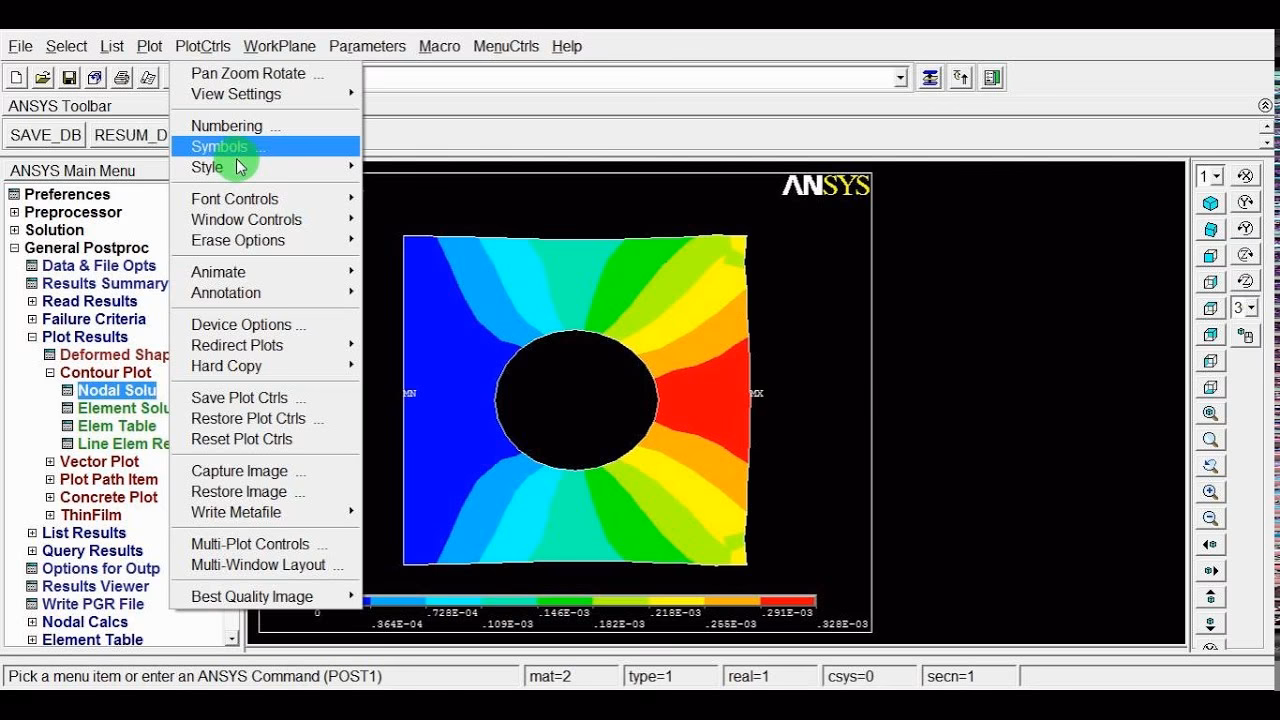Choose Symbols from PlotCtrls menu

click(265, 146)
